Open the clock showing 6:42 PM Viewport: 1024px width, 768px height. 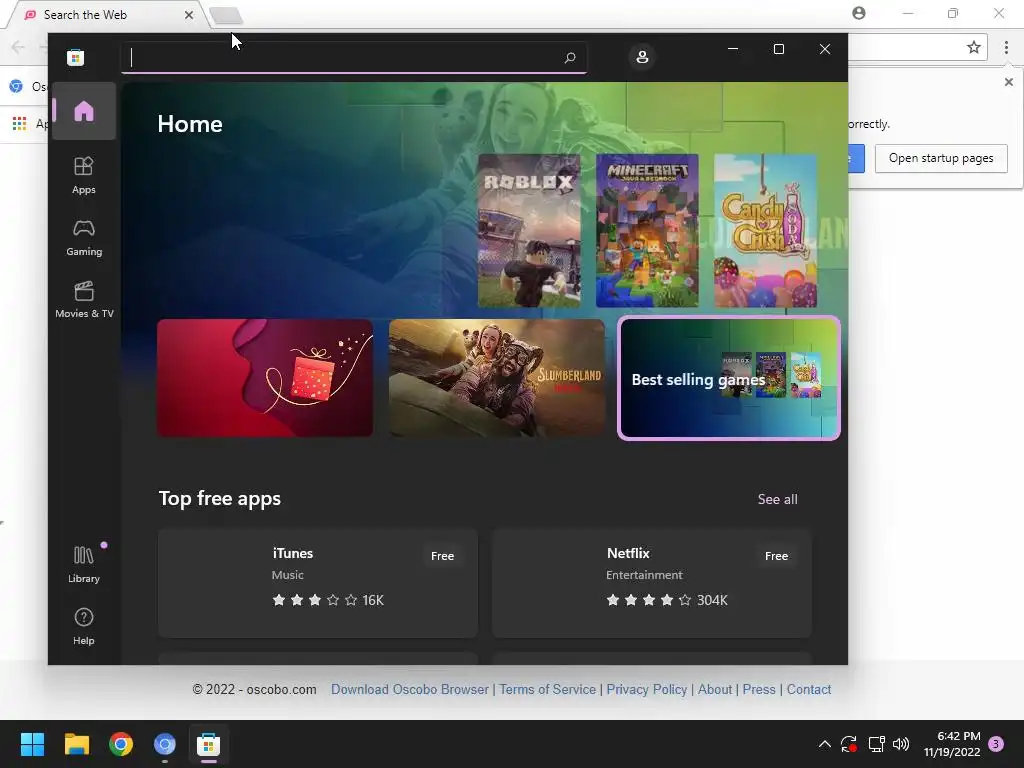[952, 744]
